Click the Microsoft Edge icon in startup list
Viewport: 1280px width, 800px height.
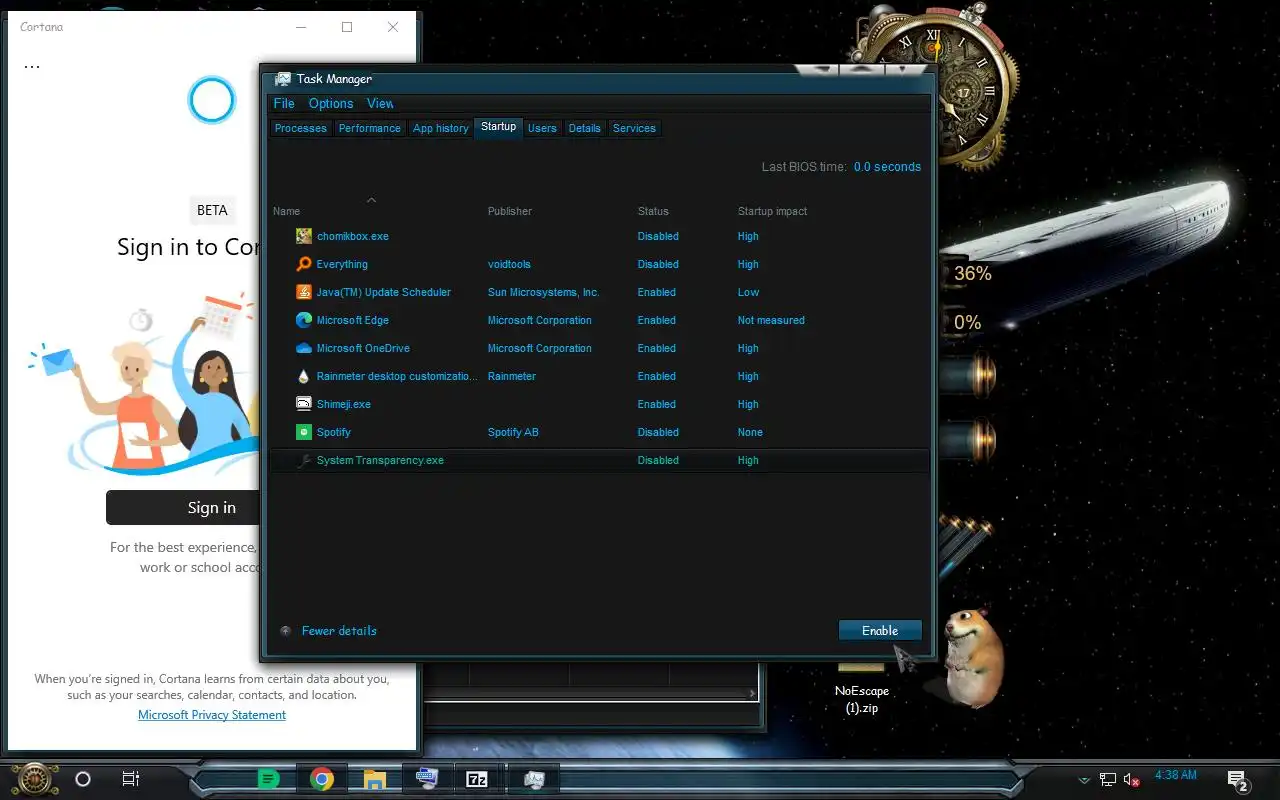click(x=304, y=320)
